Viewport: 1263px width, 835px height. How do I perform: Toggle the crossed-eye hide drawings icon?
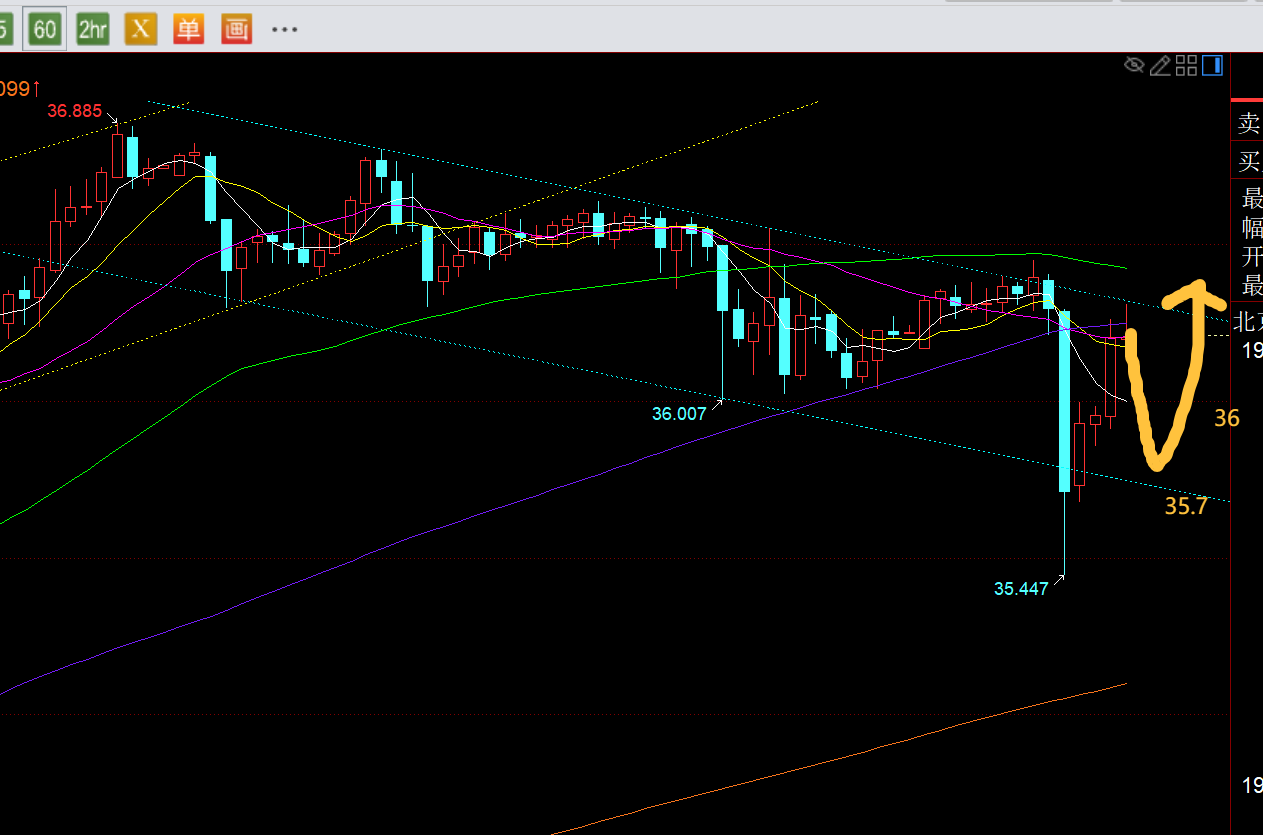tap(1134, 66)
